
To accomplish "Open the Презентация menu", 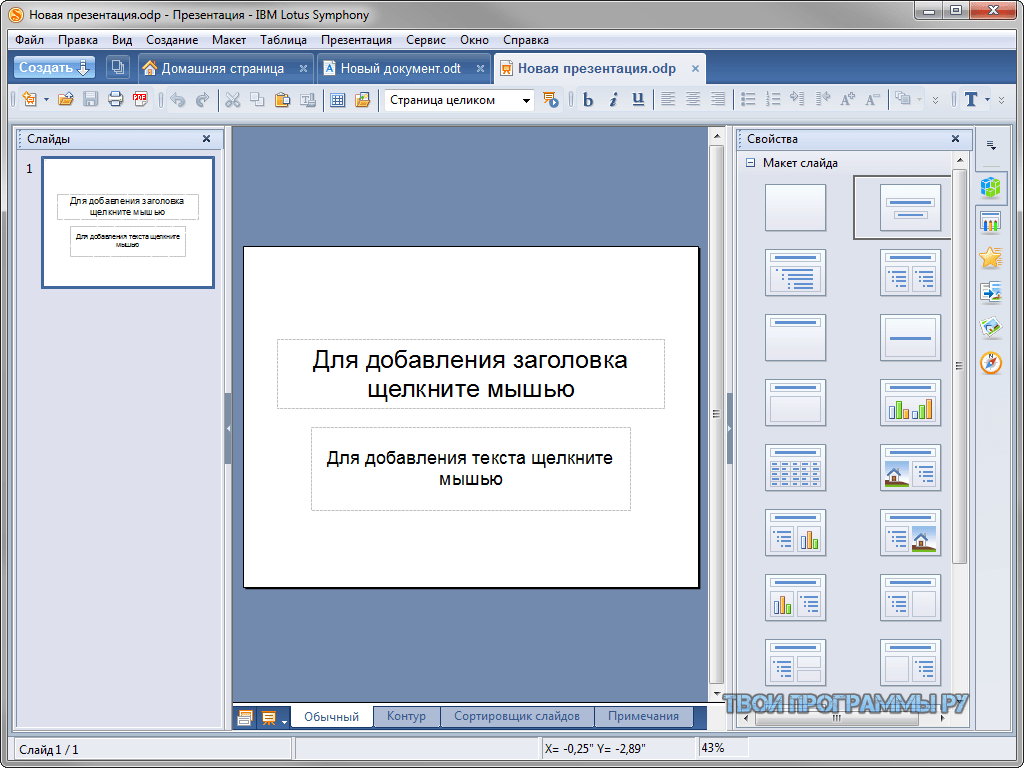I will pos(357,40).
